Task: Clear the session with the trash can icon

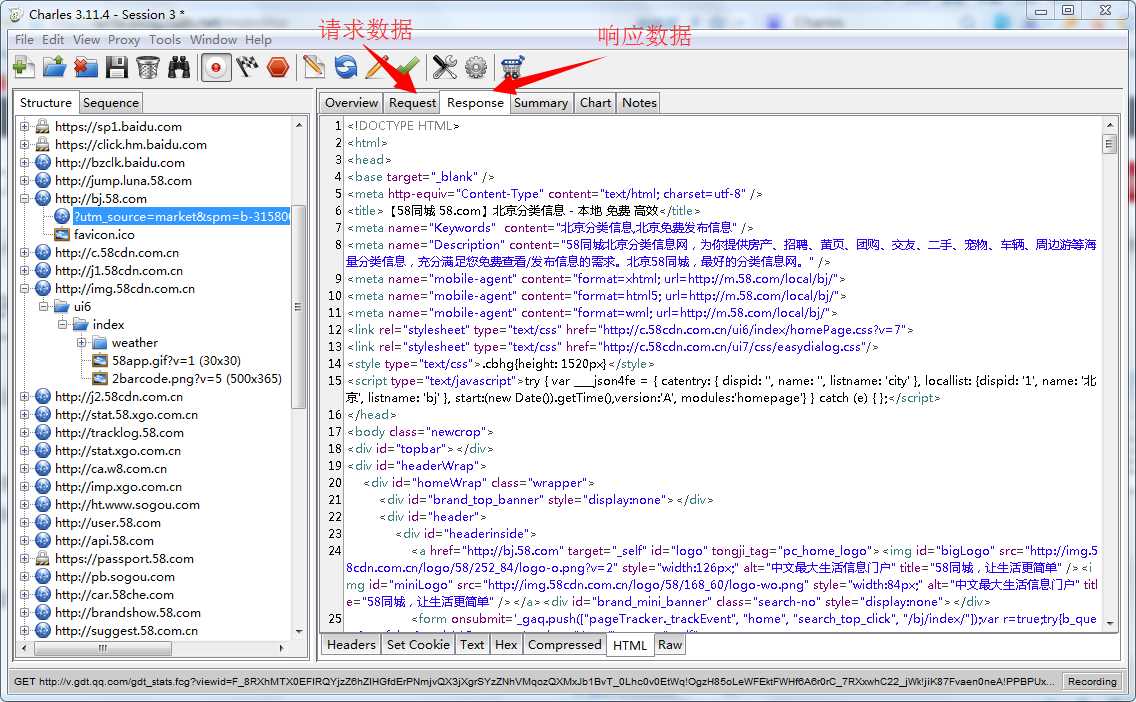Action: click(x=148, y=67)
